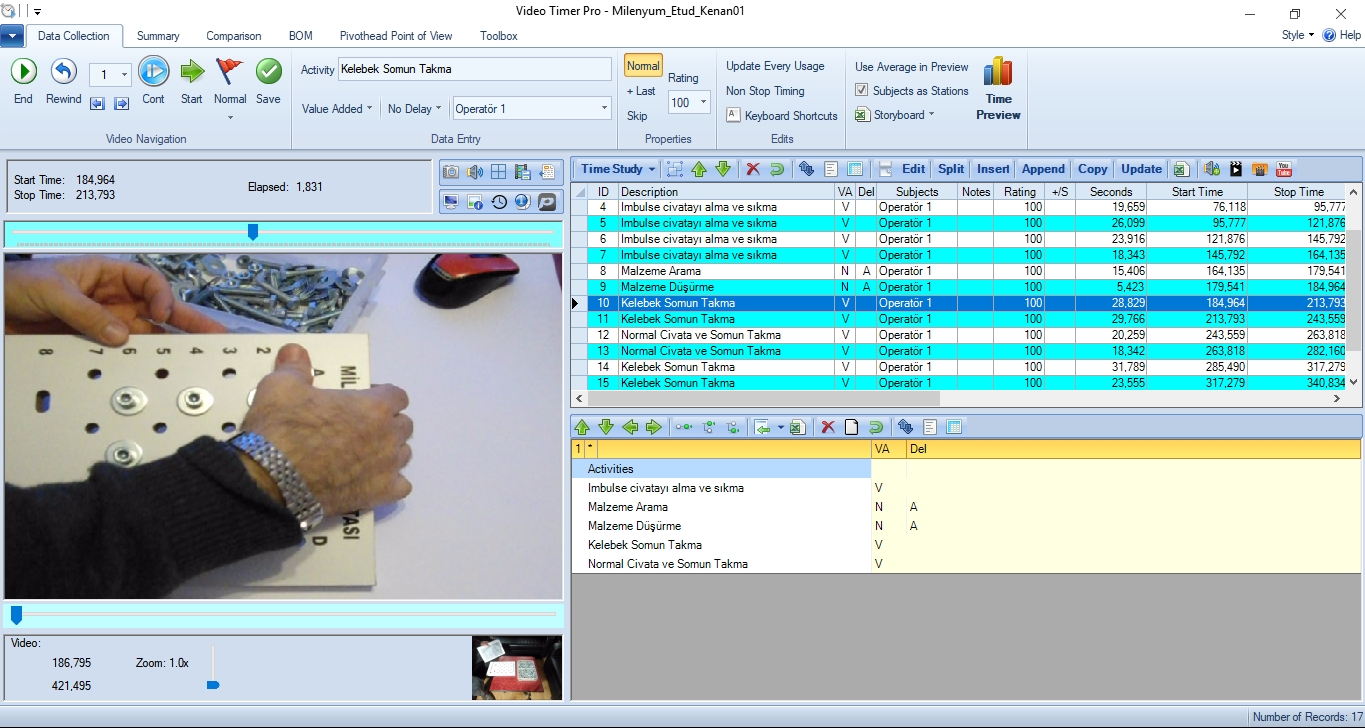Image resolution: width=1365 pixels, height=728 pixels.
Task: Open the Pivothead Point of View tab
Action: (396, 36)
